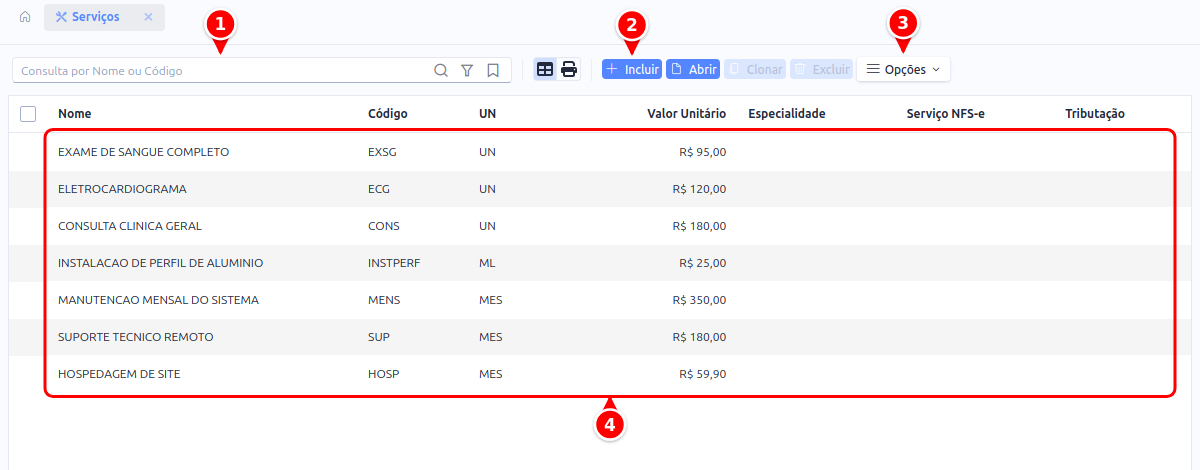
Task: Click the Excluir button
Action: (821, 69)
